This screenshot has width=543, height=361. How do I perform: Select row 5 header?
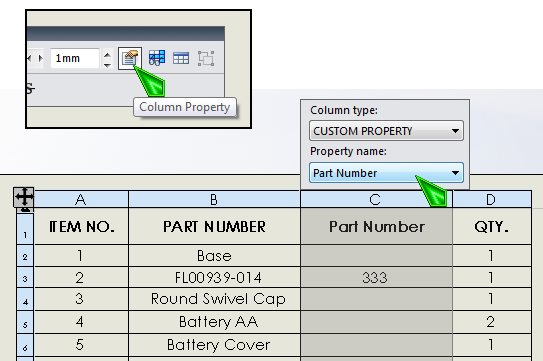pos(25,322)
